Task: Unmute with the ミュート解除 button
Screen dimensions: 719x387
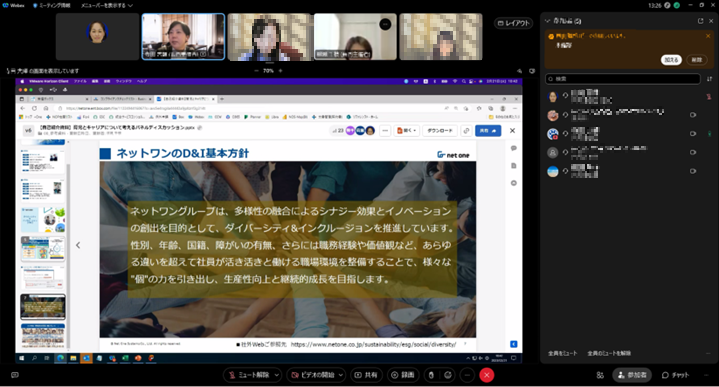Action: [x=249, y=375]
